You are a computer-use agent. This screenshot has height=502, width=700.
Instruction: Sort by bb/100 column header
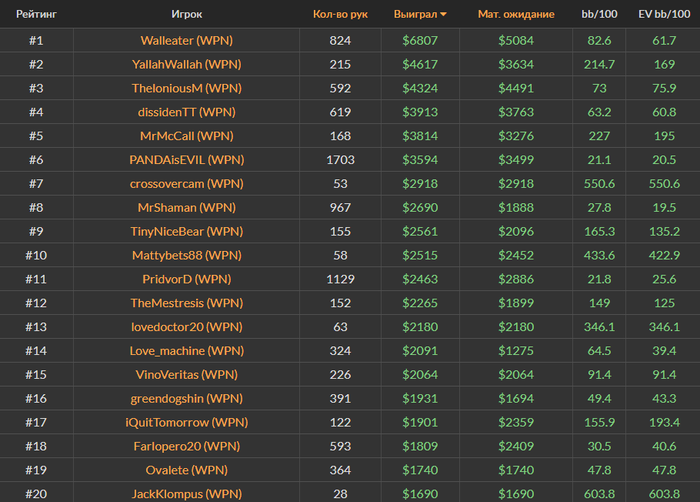coord(599,15)
